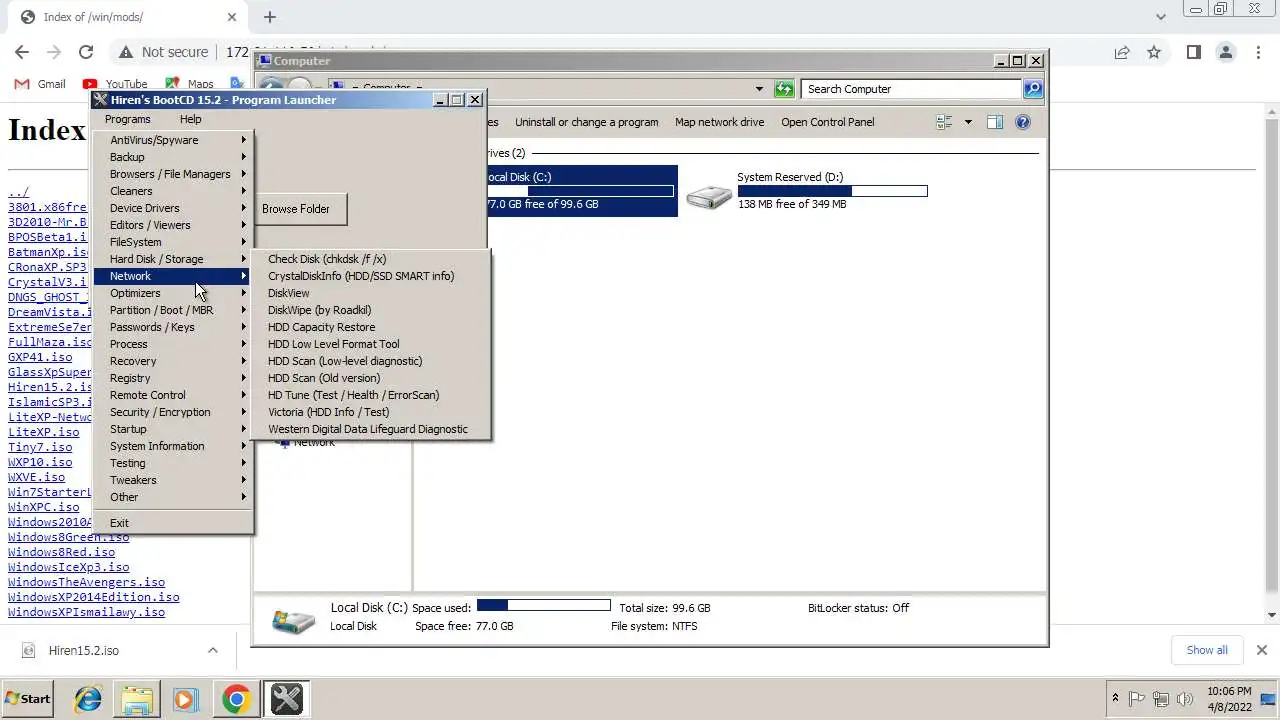Toggle the preview pane icon
The width and height of the screenshot is (1280, 720).
(x=994, y=122)
